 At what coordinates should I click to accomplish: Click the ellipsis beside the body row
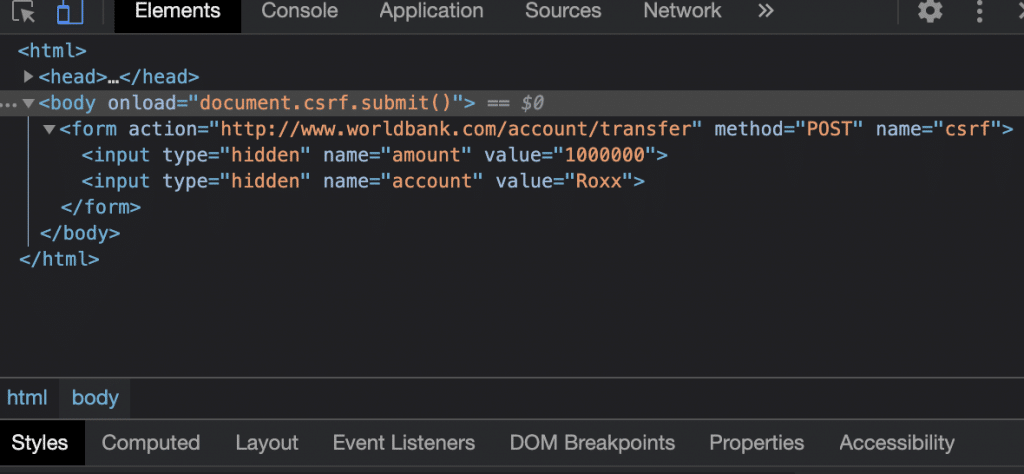coord(8,104)
